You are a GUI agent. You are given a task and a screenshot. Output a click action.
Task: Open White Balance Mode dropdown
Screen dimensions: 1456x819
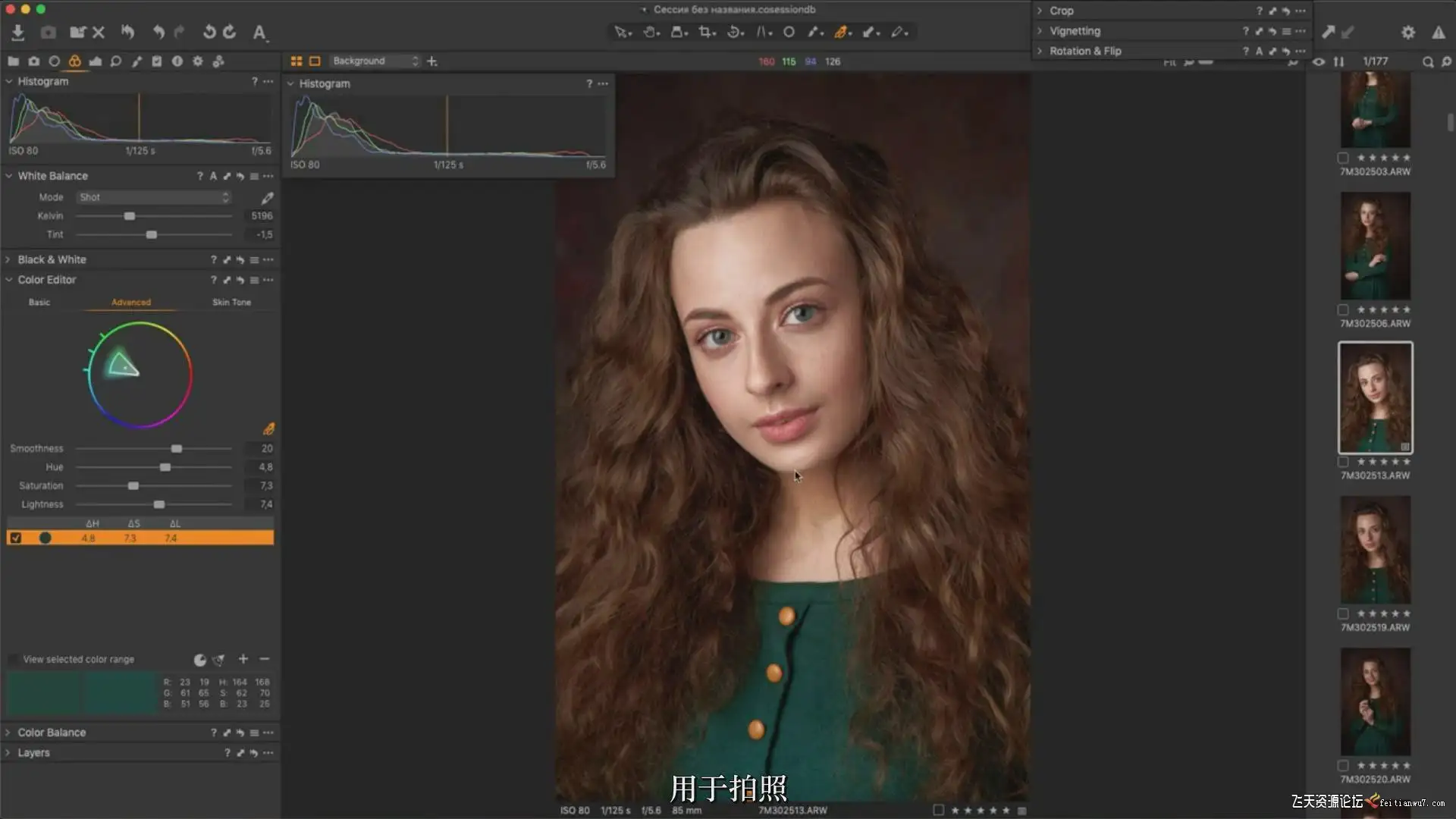click(153, 197)
